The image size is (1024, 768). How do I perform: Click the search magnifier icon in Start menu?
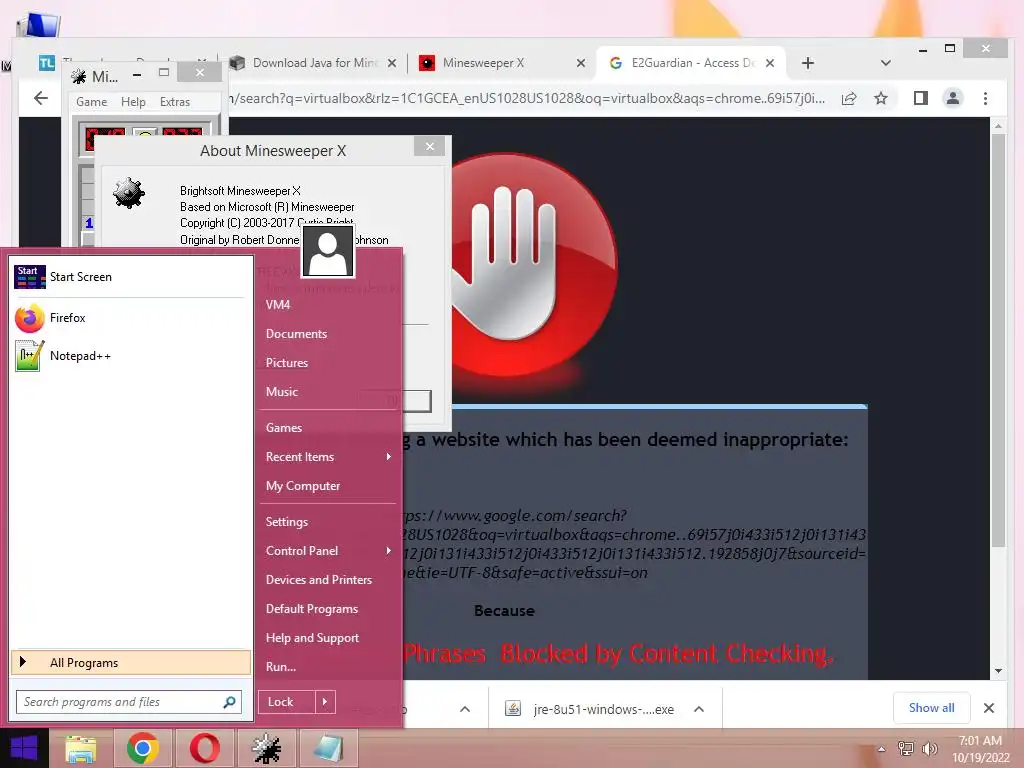[x=229, y=702]
